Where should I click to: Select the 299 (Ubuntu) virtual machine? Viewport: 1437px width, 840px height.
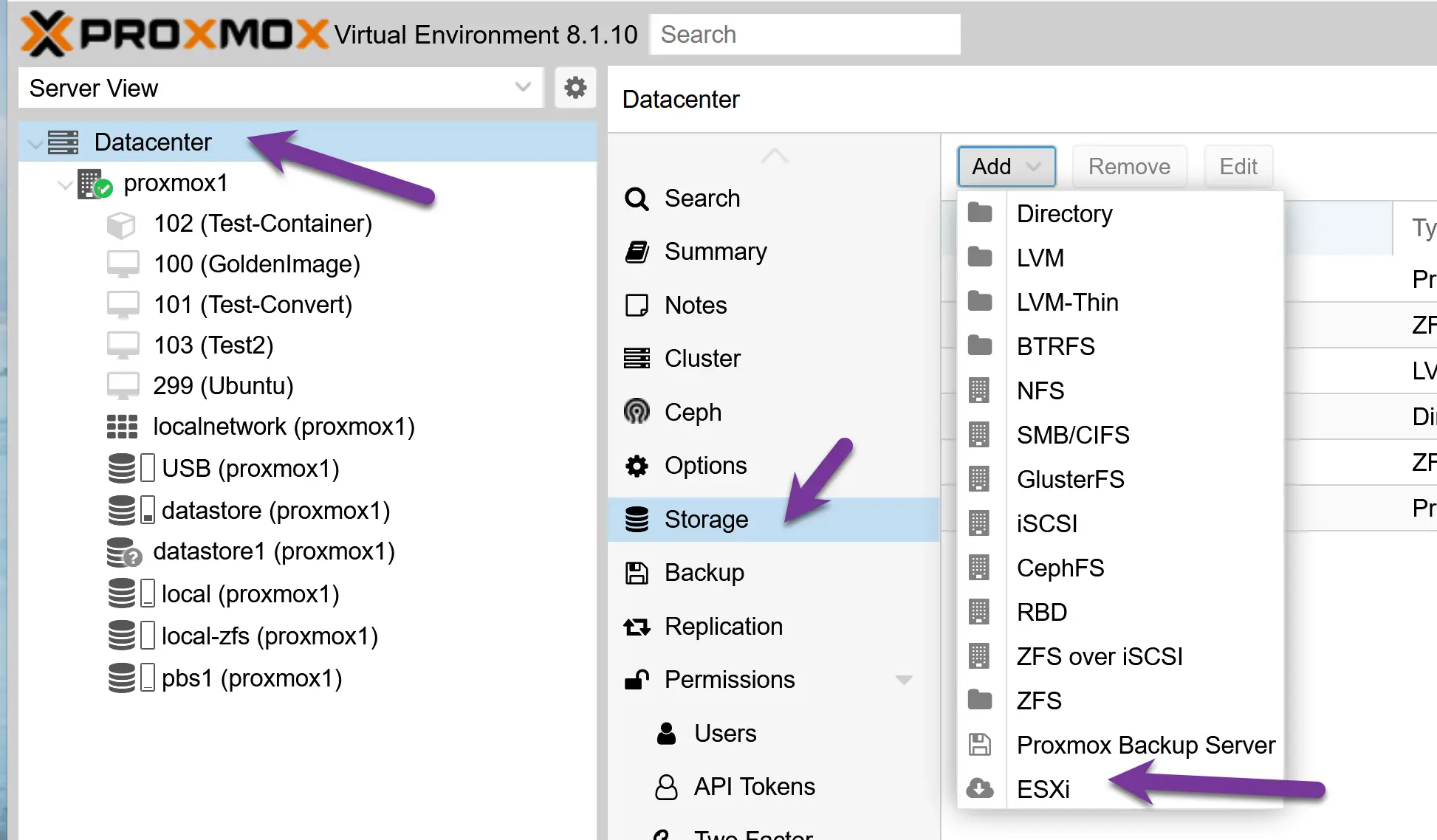click(223, 386)
